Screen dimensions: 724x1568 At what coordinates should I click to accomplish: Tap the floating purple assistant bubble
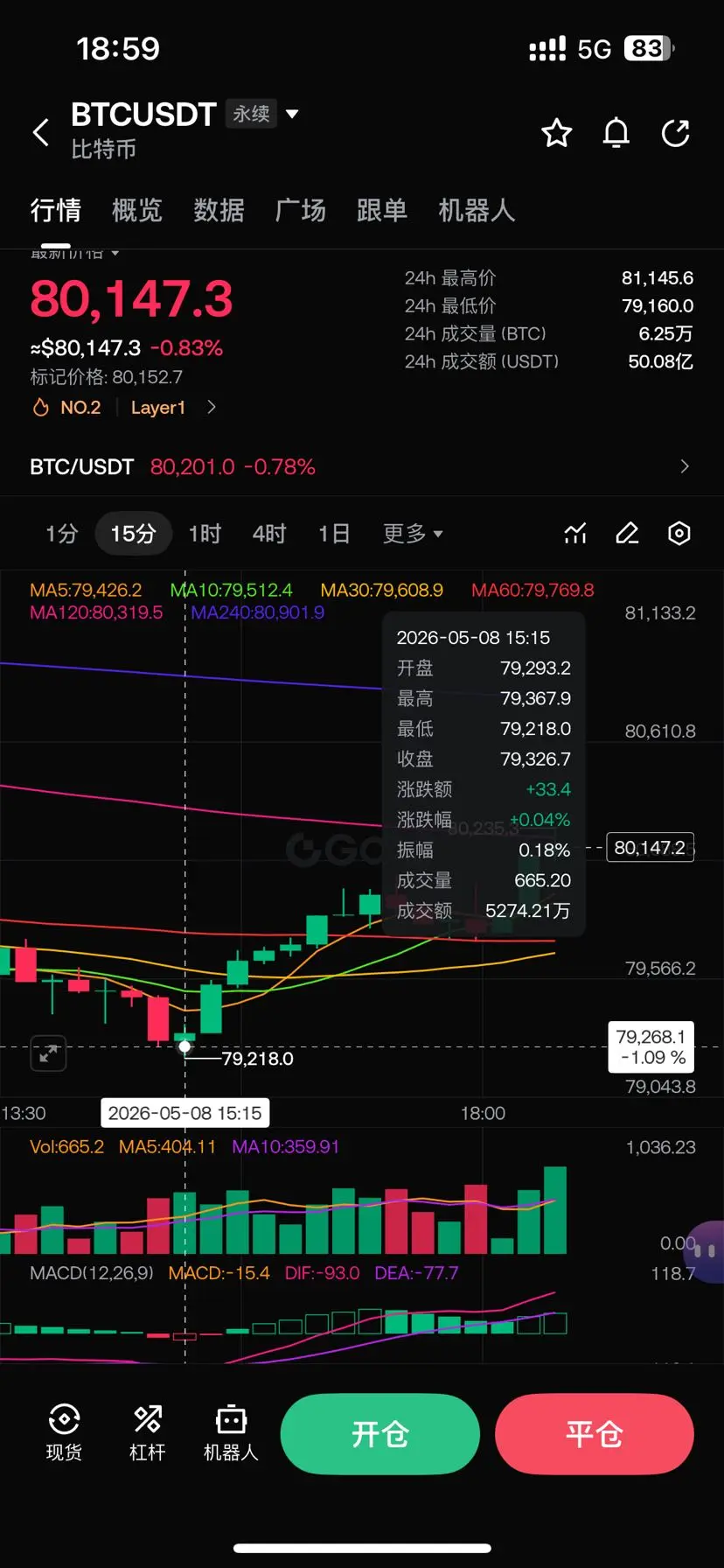[705, 1251]
